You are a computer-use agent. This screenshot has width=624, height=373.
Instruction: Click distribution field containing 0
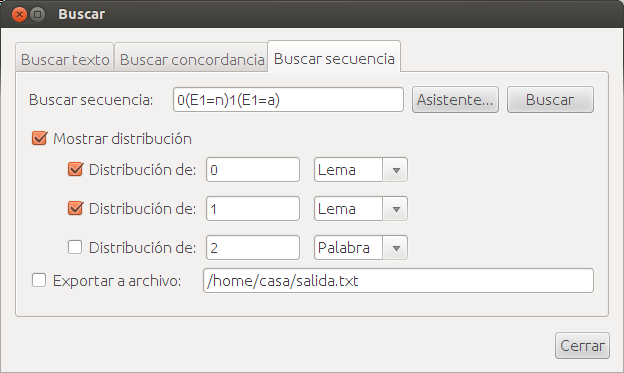pos(253,170)
